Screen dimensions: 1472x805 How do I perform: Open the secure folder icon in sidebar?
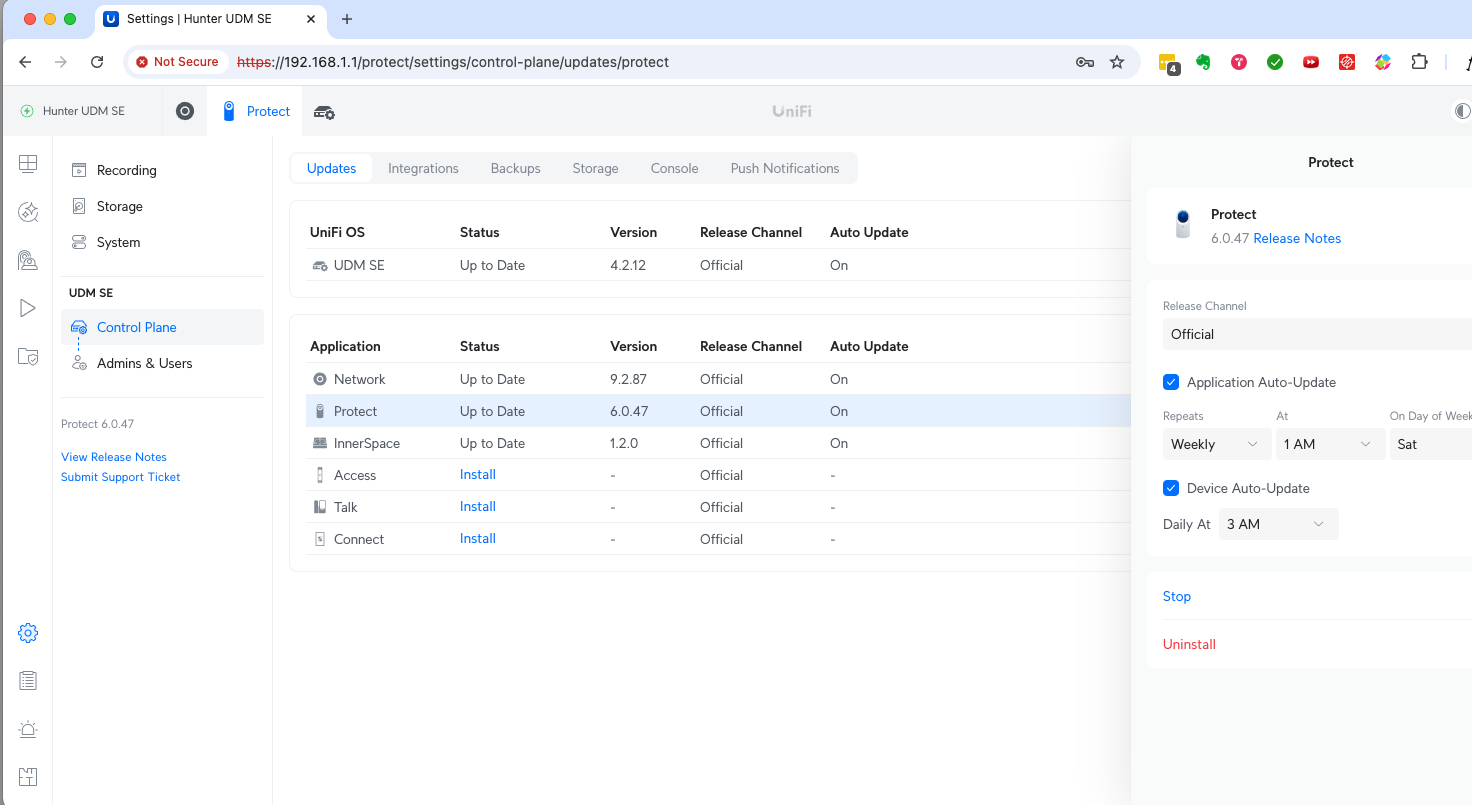28,356
